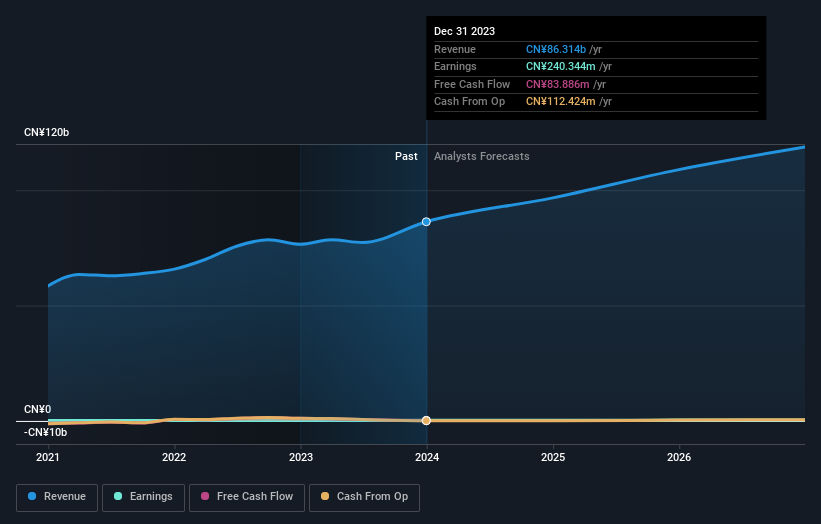The height and width of the screenshot is (524, 821).
Task: Select the cash from op marker at 2024
Action: coord(426,421)
